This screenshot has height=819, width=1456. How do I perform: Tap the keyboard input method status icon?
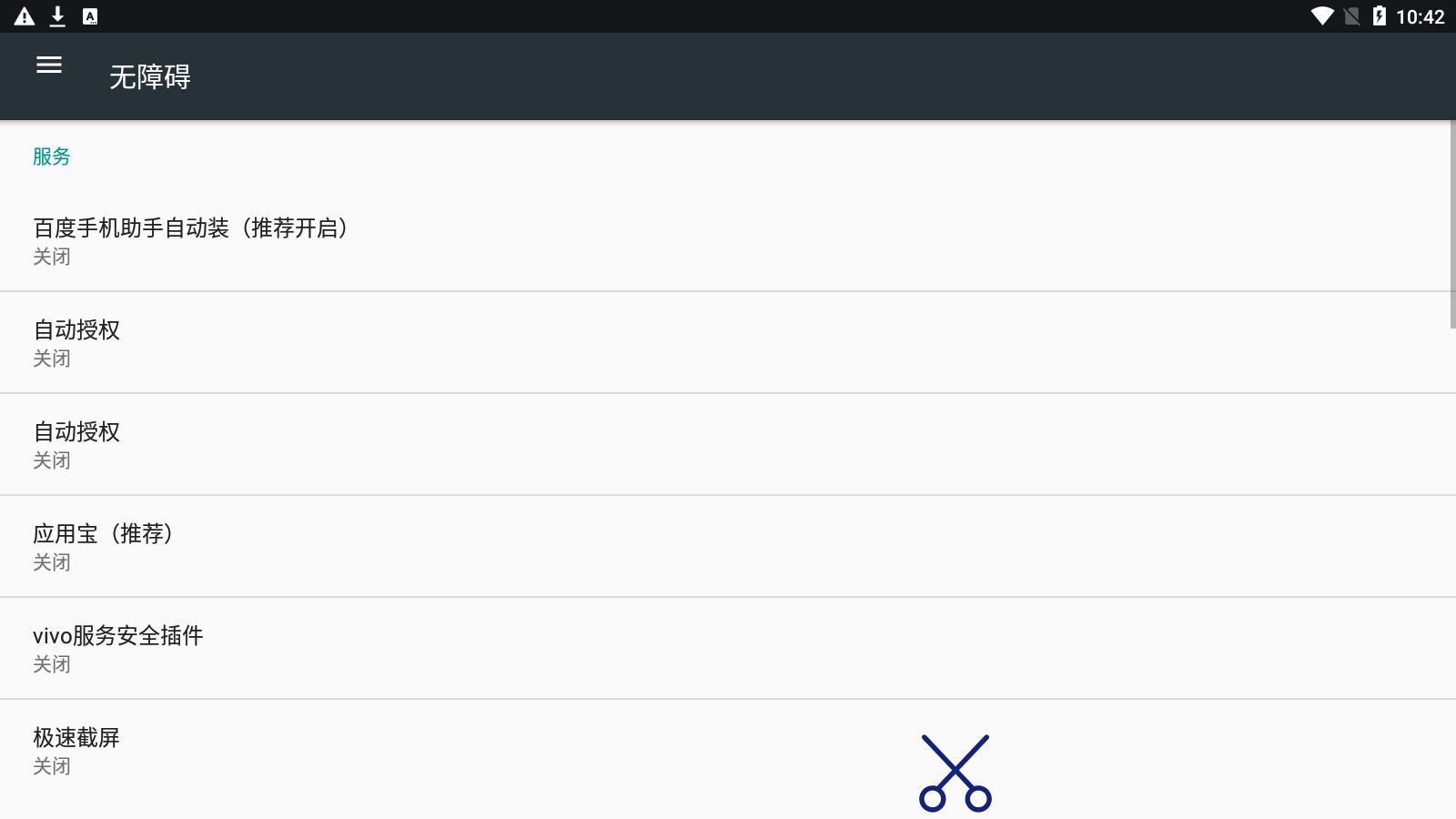pyautogui.click(x=90, y=16)
